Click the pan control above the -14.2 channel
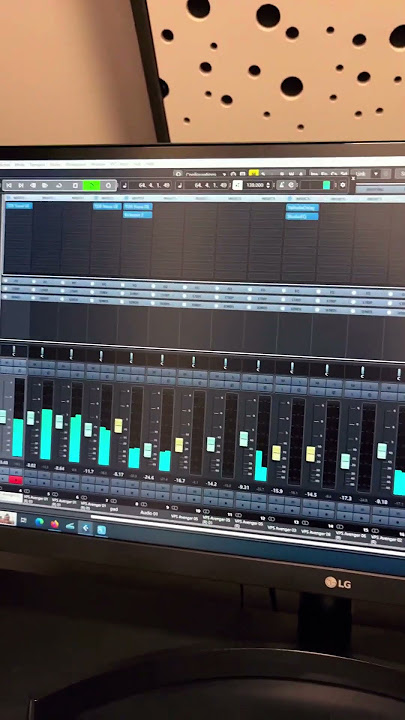Image resolution: width=405 pixels, height=720 pixels. pyautogui.click(x=225, y=363)
